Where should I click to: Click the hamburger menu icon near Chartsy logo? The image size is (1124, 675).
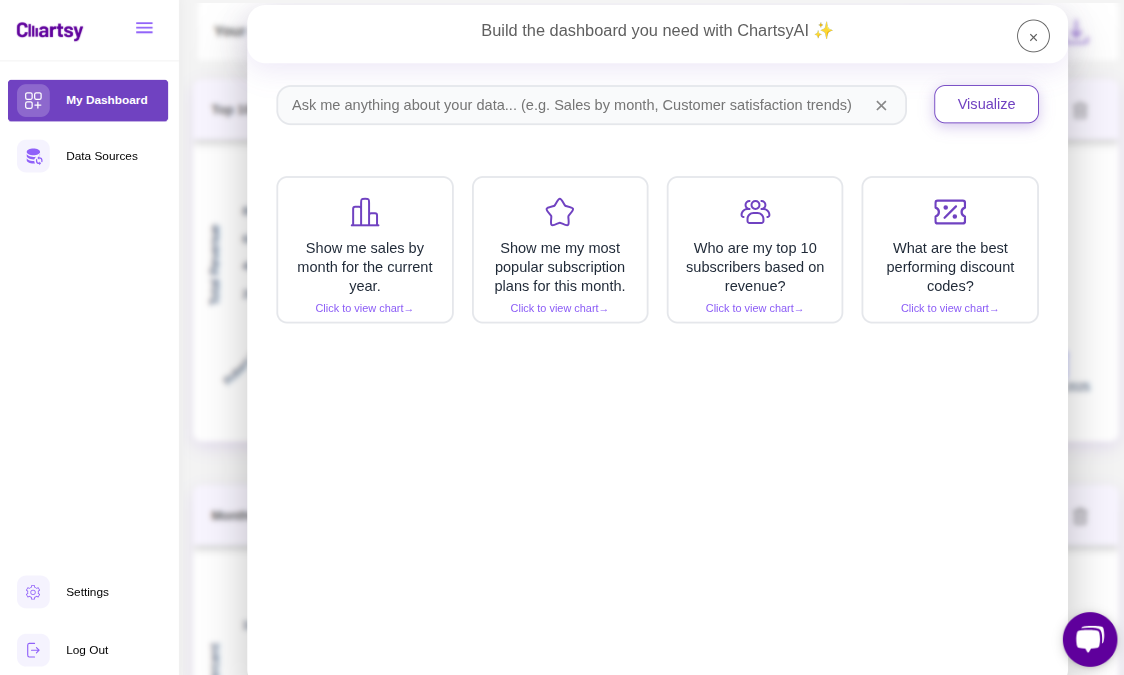coord(144,28)
